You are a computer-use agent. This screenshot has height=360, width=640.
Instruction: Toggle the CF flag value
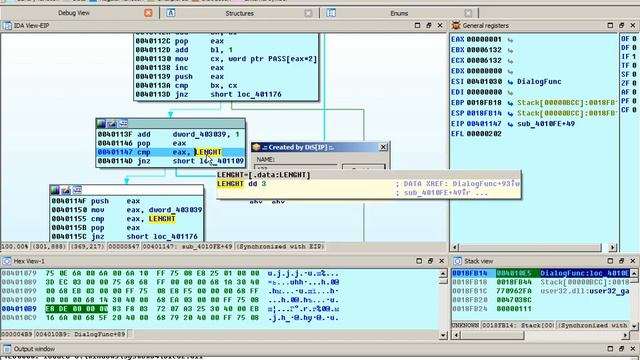[x=634, y=110]
